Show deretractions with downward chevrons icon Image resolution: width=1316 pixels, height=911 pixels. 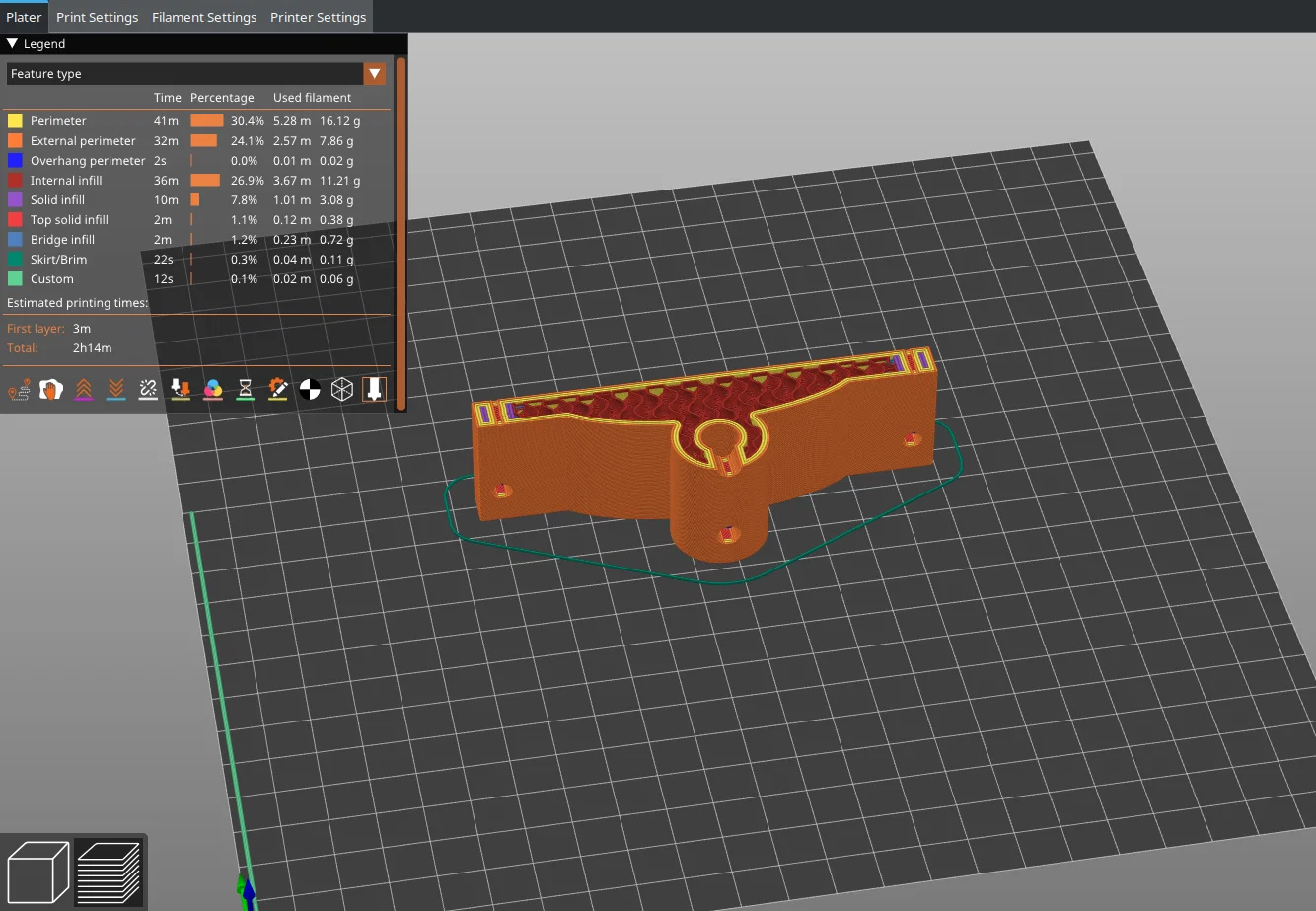coord(116,390)
